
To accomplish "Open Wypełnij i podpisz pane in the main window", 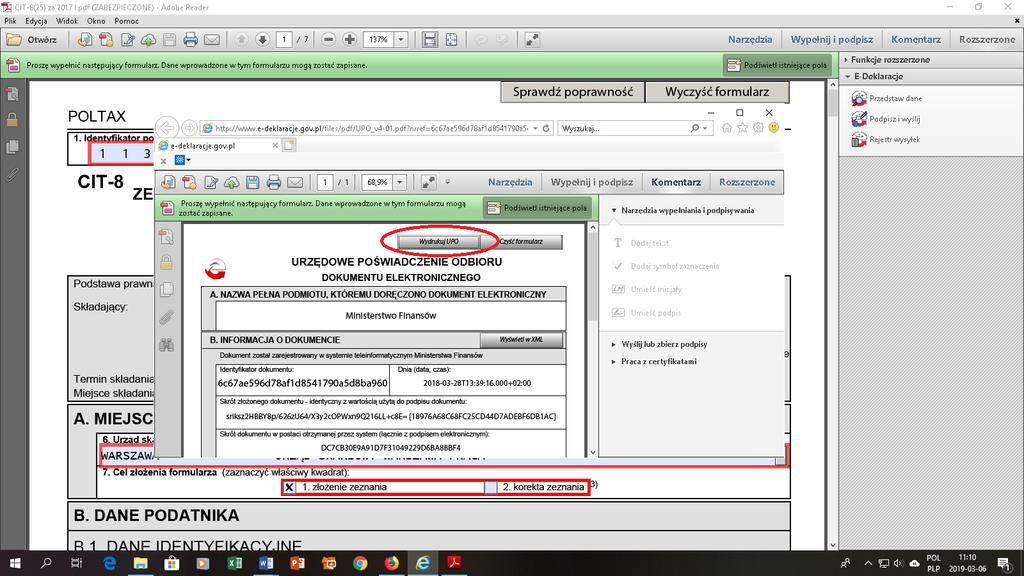I will (831, 40).
